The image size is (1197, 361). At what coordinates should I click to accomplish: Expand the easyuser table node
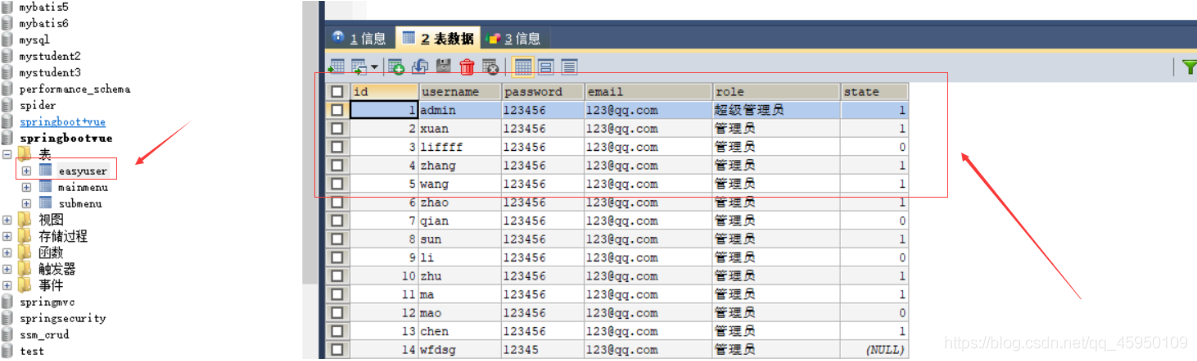27,170
